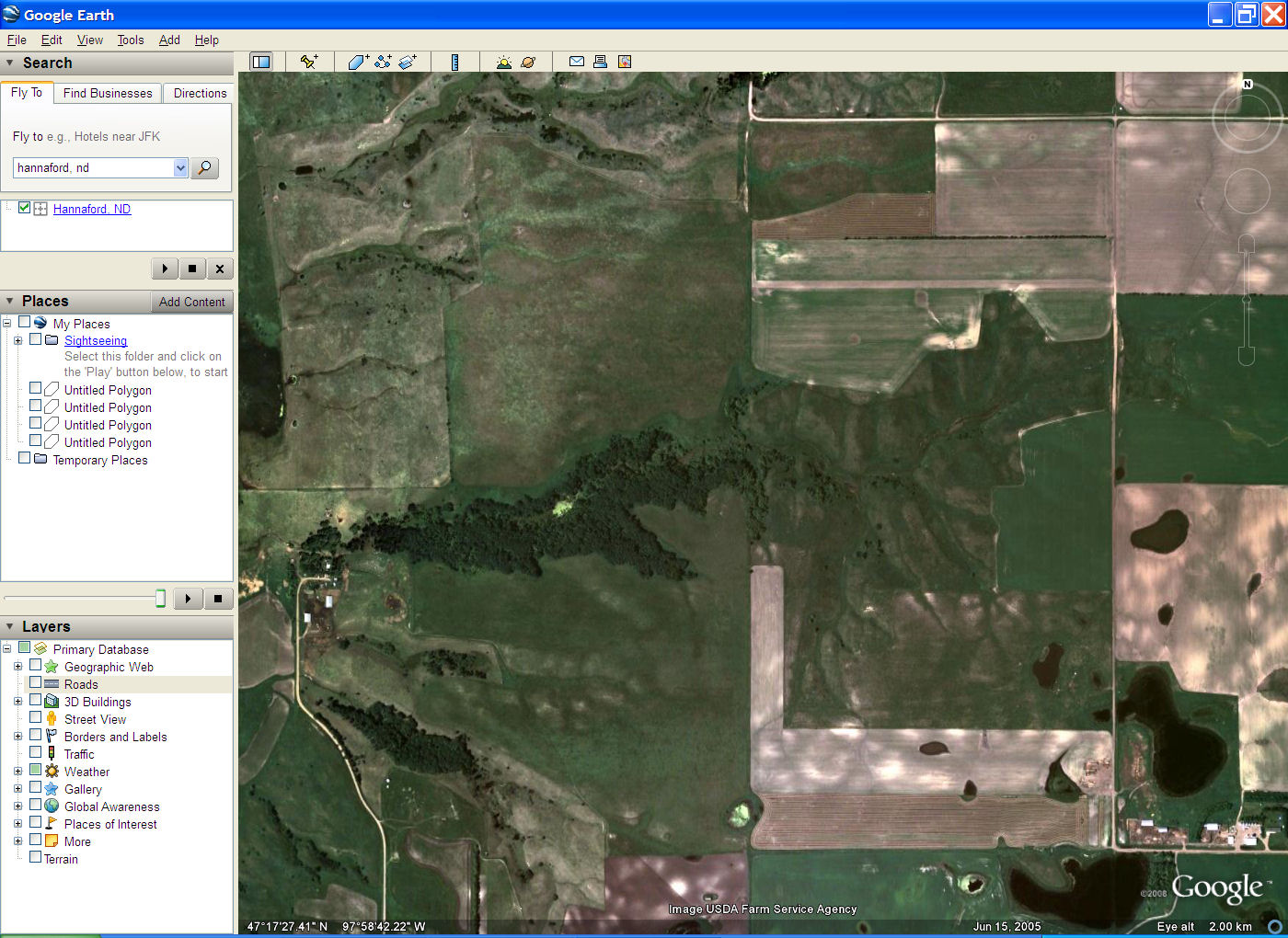Enable the Street View layer checkbox

[x=35, y=717]
